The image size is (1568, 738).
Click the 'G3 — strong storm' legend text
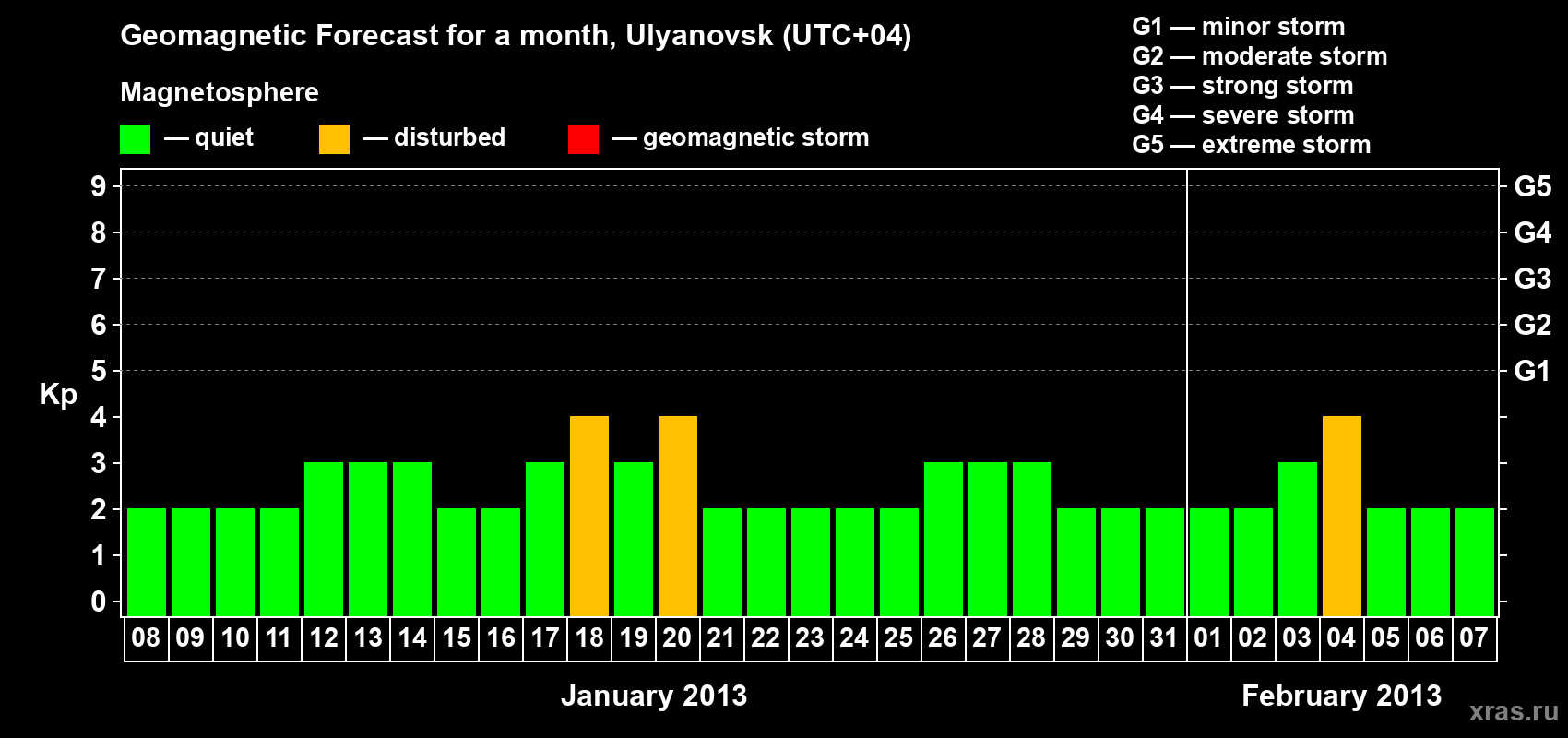click(x=1242, y=86)
